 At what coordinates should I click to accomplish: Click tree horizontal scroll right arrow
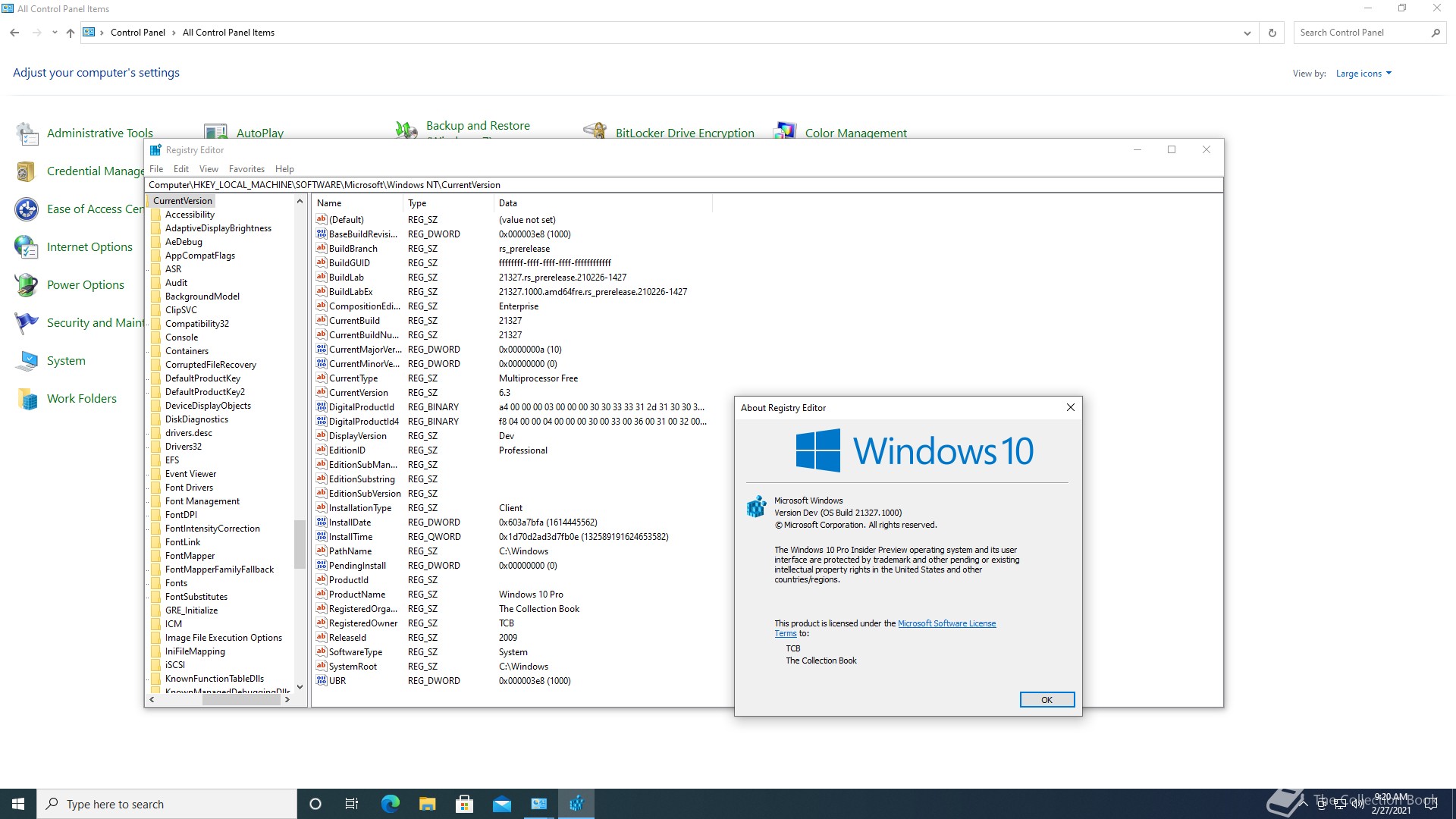click(287, 700)
